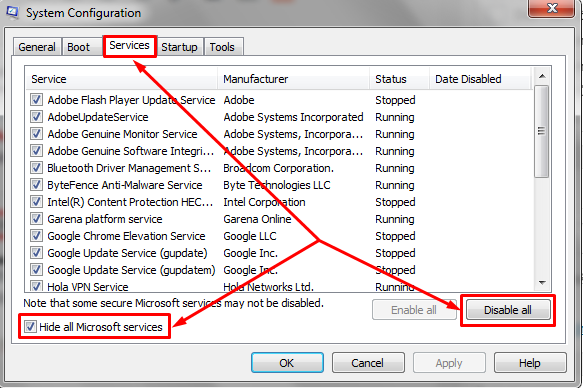Click the Status column header
This screenshot has height=388, width=583.
400,79
